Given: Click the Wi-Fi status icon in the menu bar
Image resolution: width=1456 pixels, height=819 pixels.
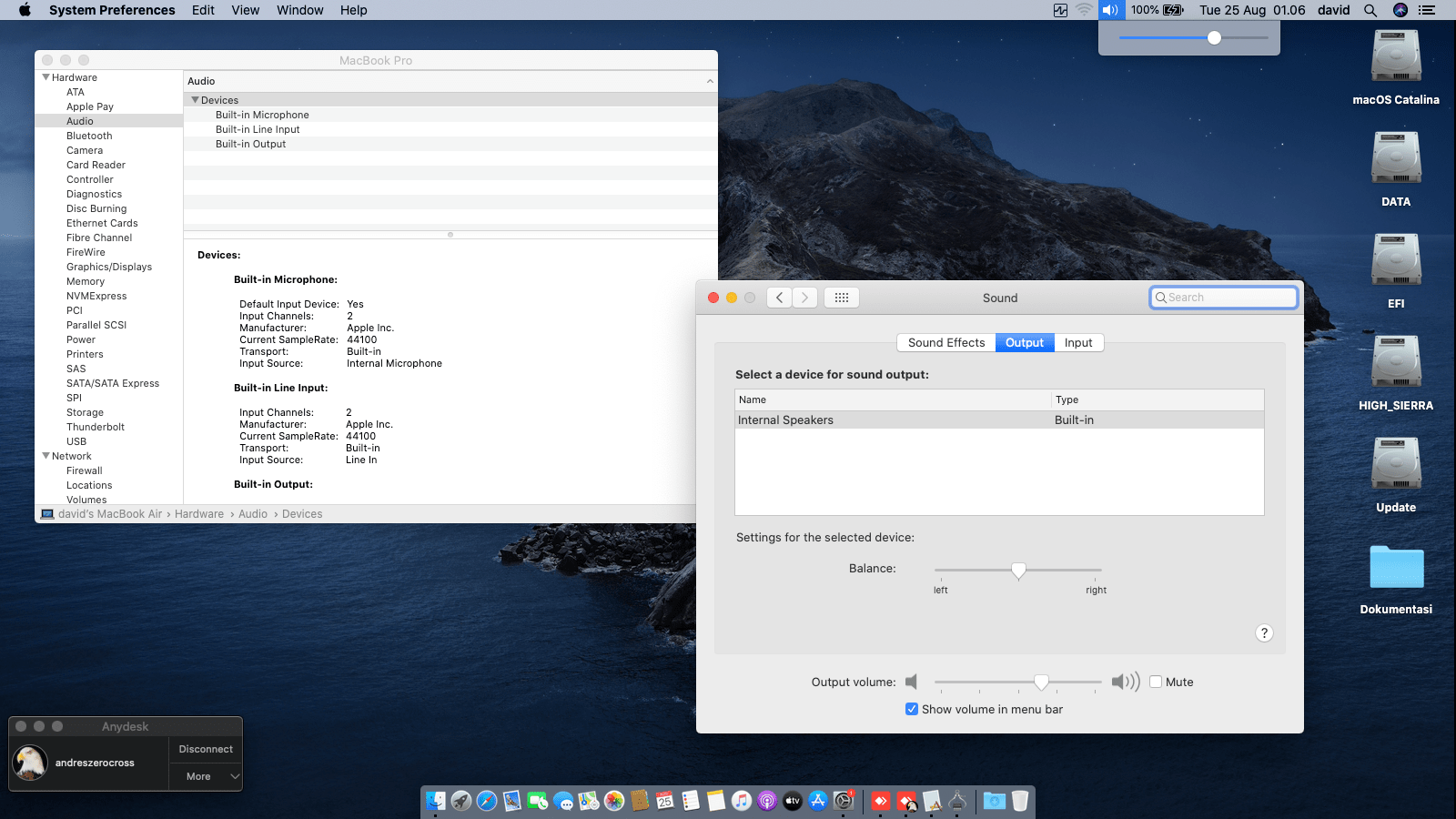Looking at the screenshot, I should [x=1085, y=10].
